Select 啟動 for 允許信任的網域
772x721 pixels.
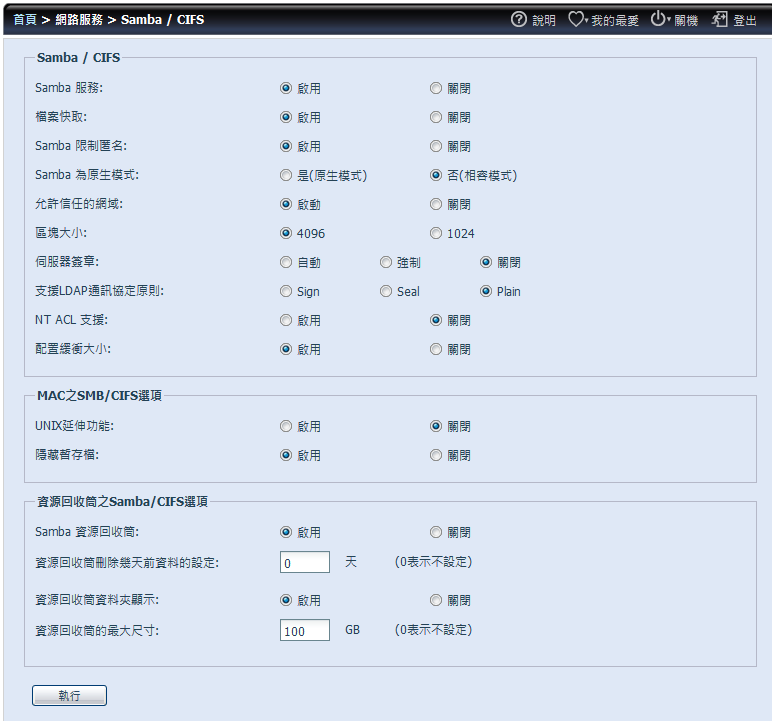tap(286, 204)
